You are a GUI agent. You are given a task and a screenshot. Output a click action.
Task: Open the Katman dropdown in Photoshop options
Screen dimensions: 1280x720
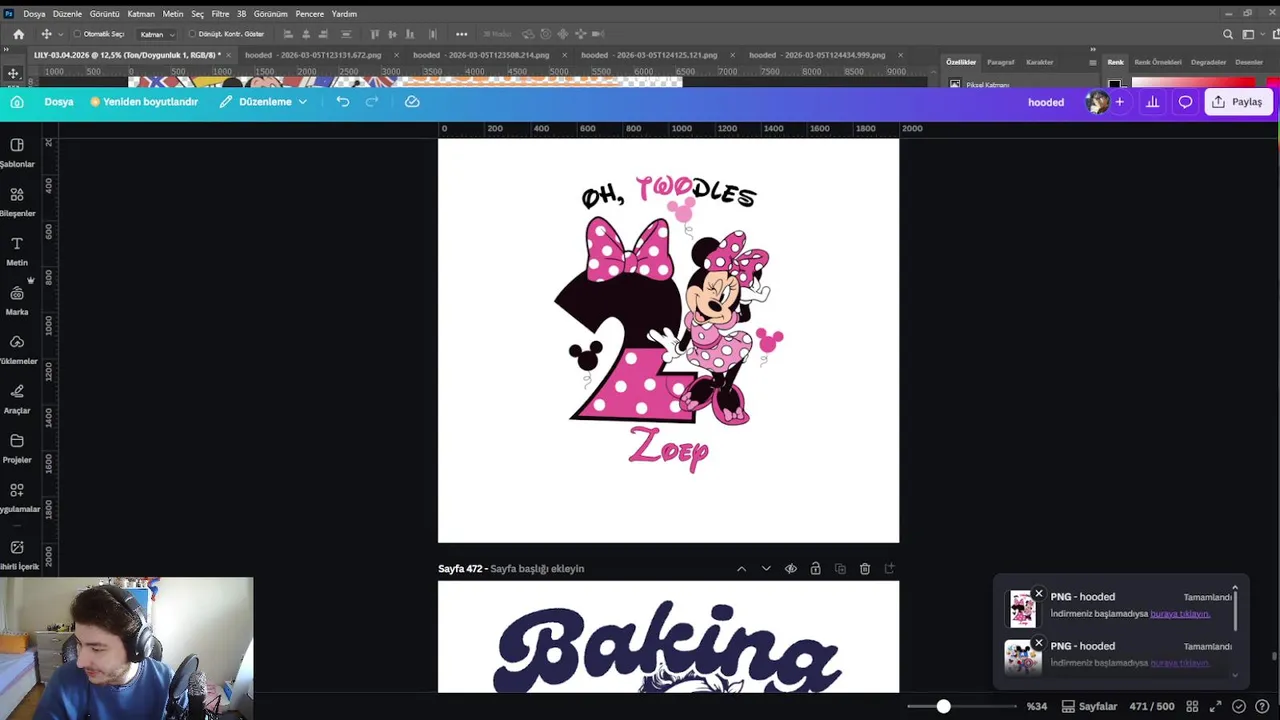(156, 34)
